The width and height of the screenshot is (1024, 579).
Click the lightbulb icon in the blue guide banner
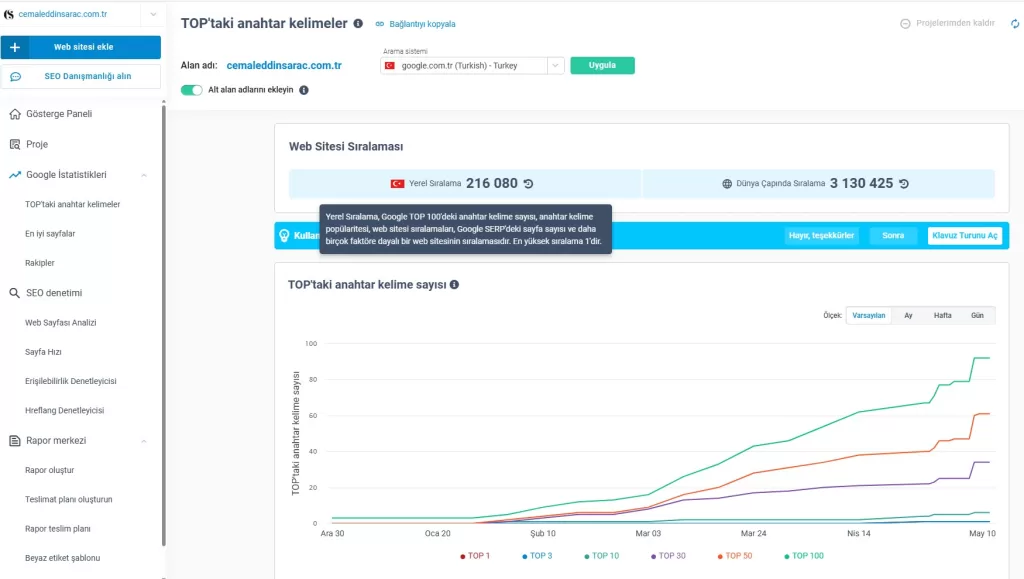[285, 236]
